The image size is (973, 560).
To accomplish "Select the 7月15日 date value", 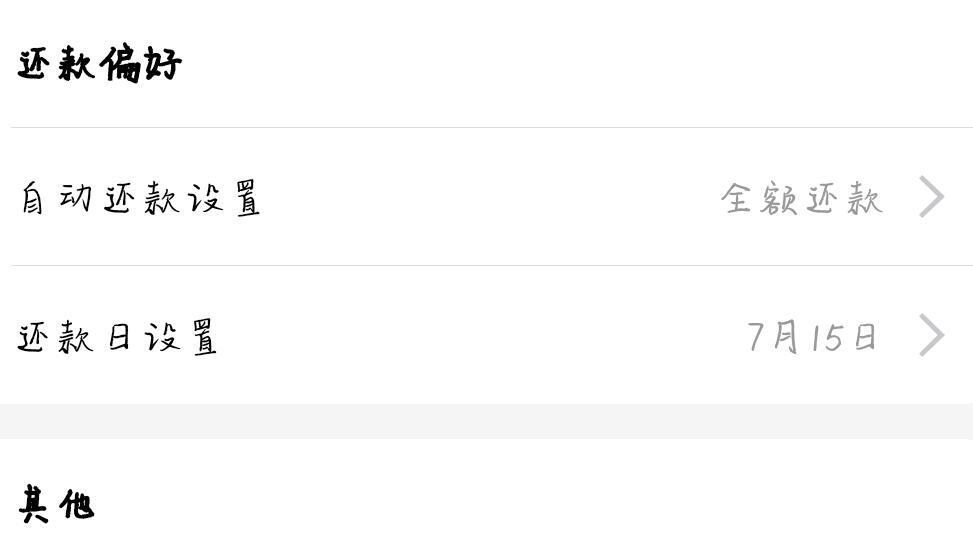I will [x=812, y=337].
